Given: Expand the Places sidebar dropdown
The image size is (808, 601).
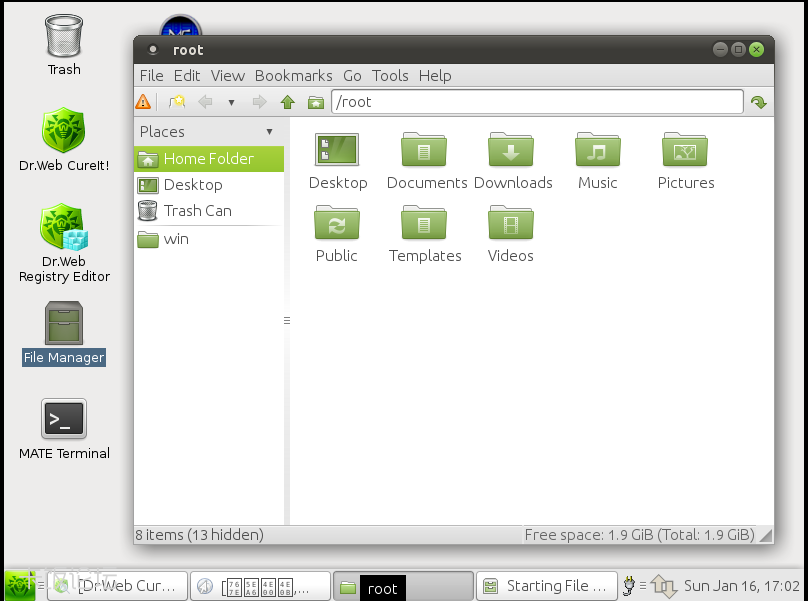Looking at the screenshot, I should (269, 132).
